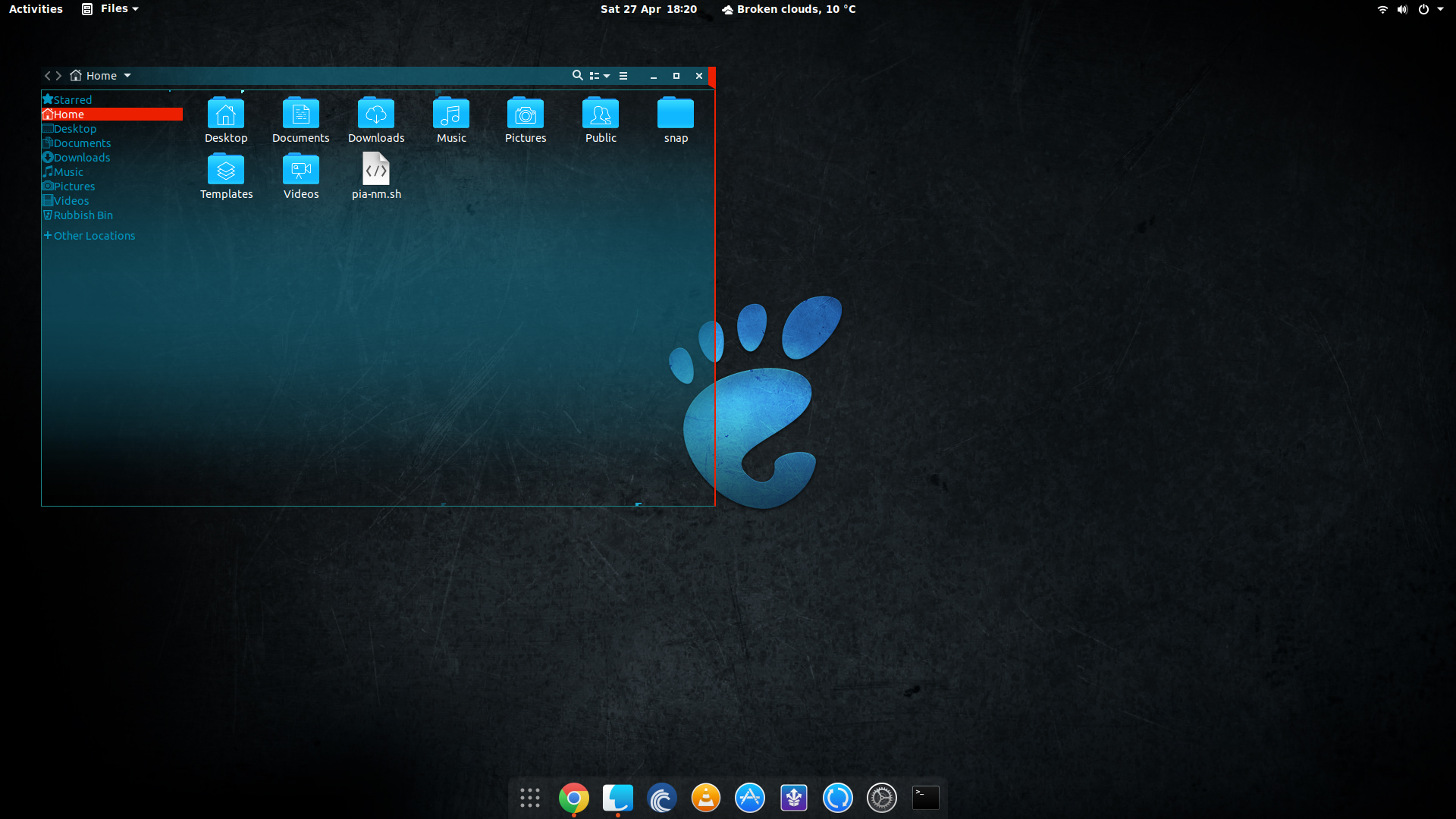Toggle list/grid view in Files toolbar
The width and height of the screenshot is (1456, 819).
(x=595, y=76)
